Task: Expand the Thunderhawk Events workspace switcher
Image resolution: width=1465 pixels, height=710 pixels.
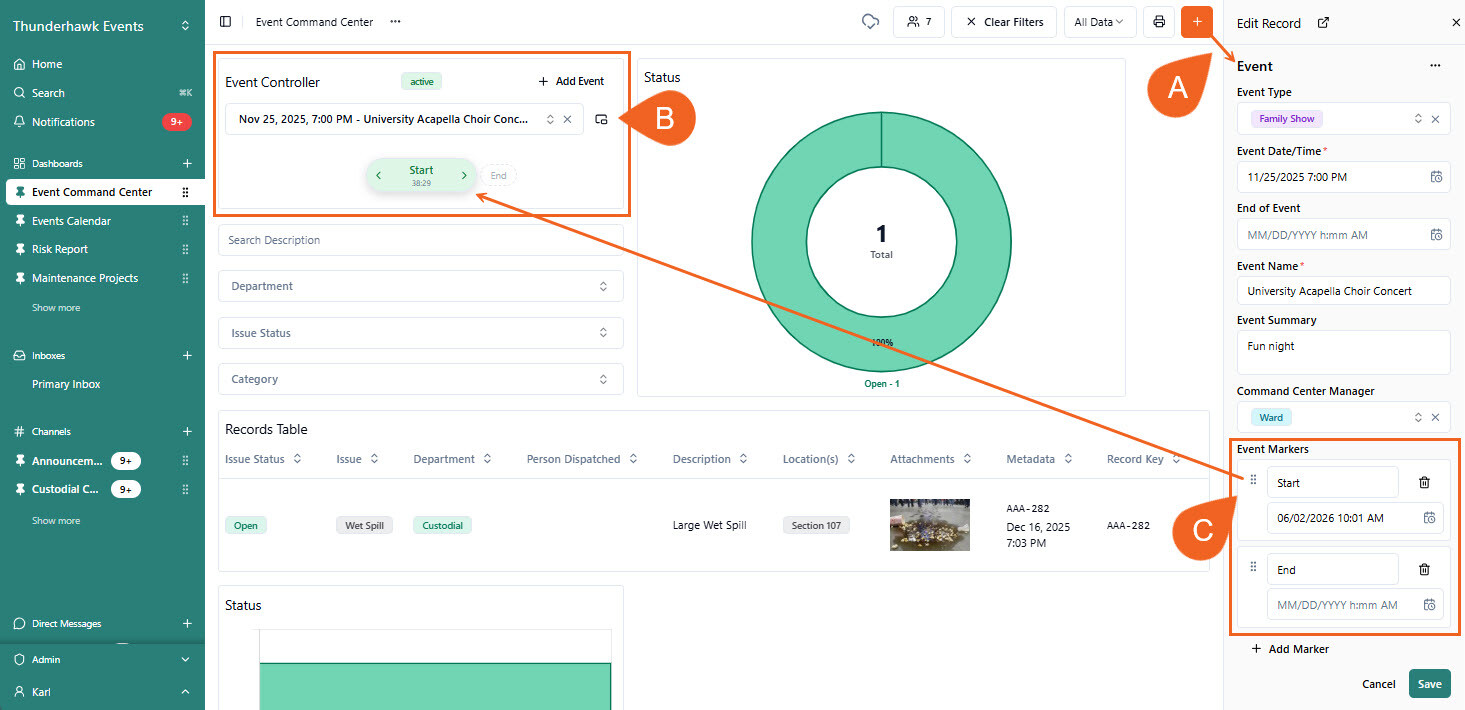Action: coord(185,26)
